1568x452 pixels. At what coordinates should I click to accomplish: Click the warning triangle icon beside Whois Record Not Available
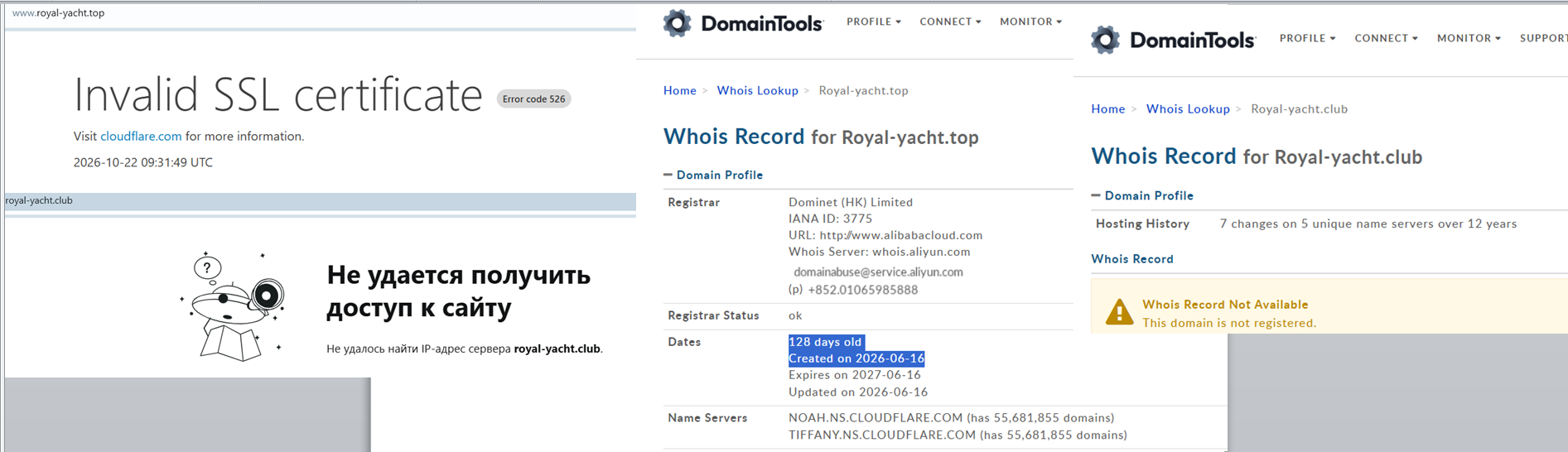tap(1119, 312)
